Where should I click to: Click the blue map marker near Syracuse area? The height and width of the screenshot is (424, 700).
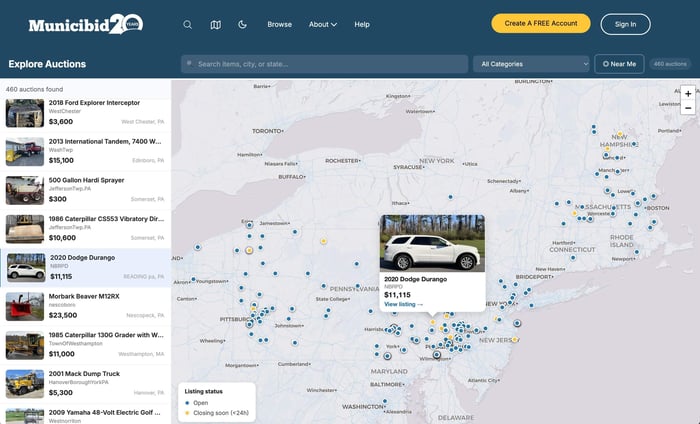coord(450,197)
